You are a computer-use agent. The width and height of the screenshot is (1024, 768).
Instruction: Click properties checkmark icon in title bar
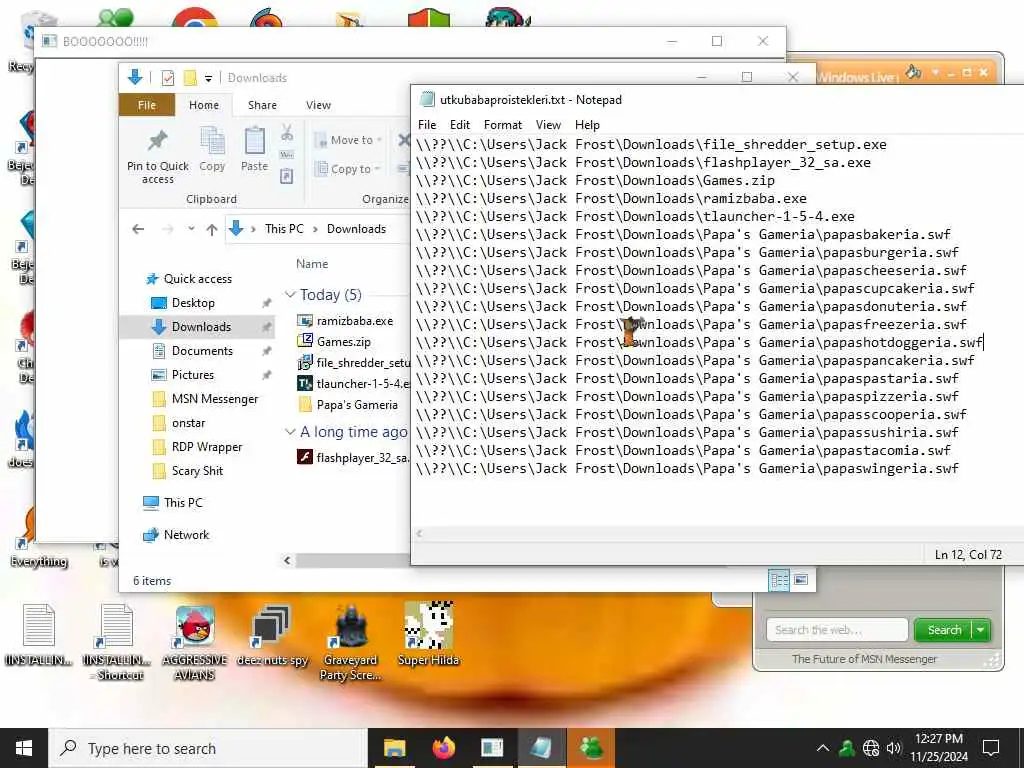coord(168,78)
